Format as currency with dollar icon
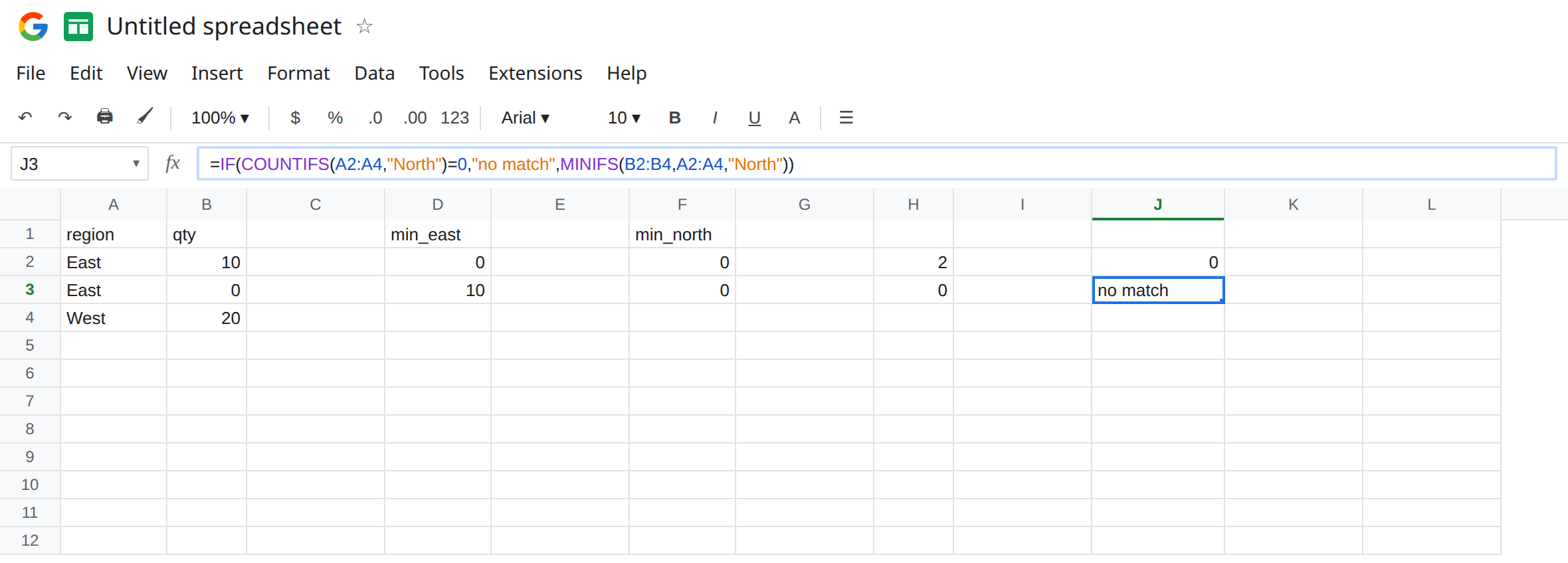The image size is (1568, 563). (296, 118)
